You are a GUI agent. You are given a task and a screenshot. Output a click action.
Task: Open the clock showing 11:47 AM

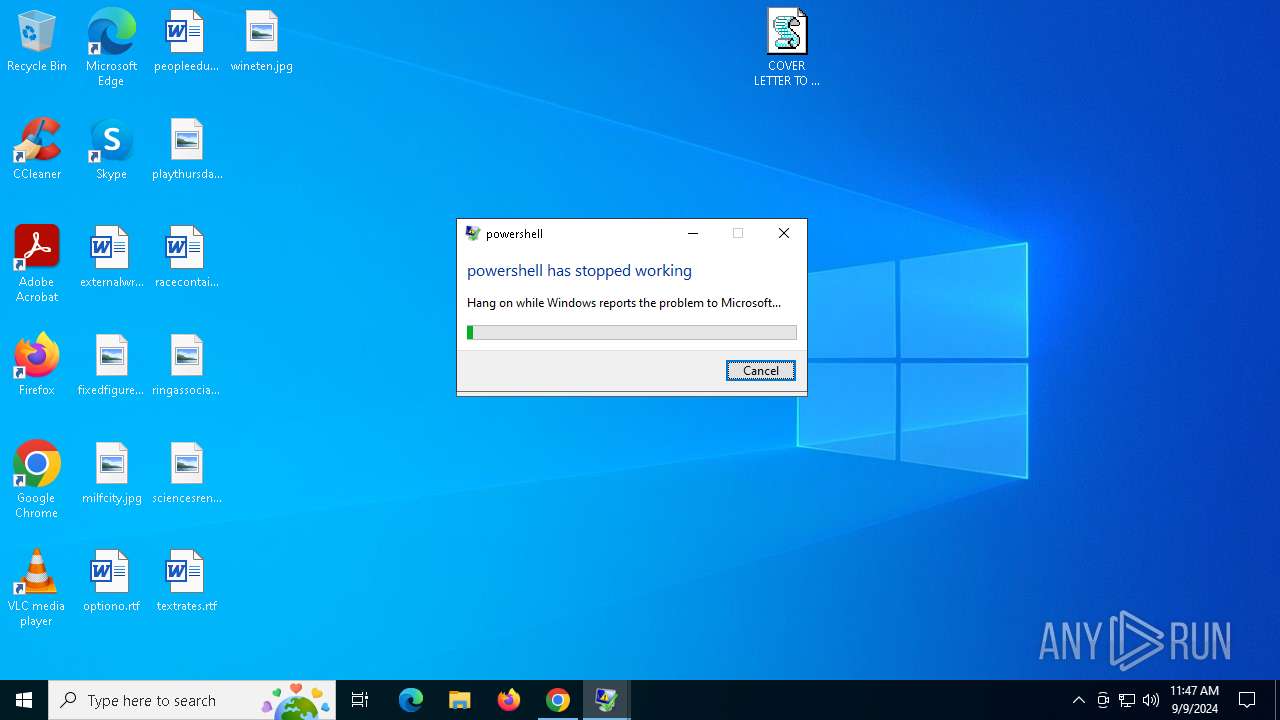(x=1195, y=700)
